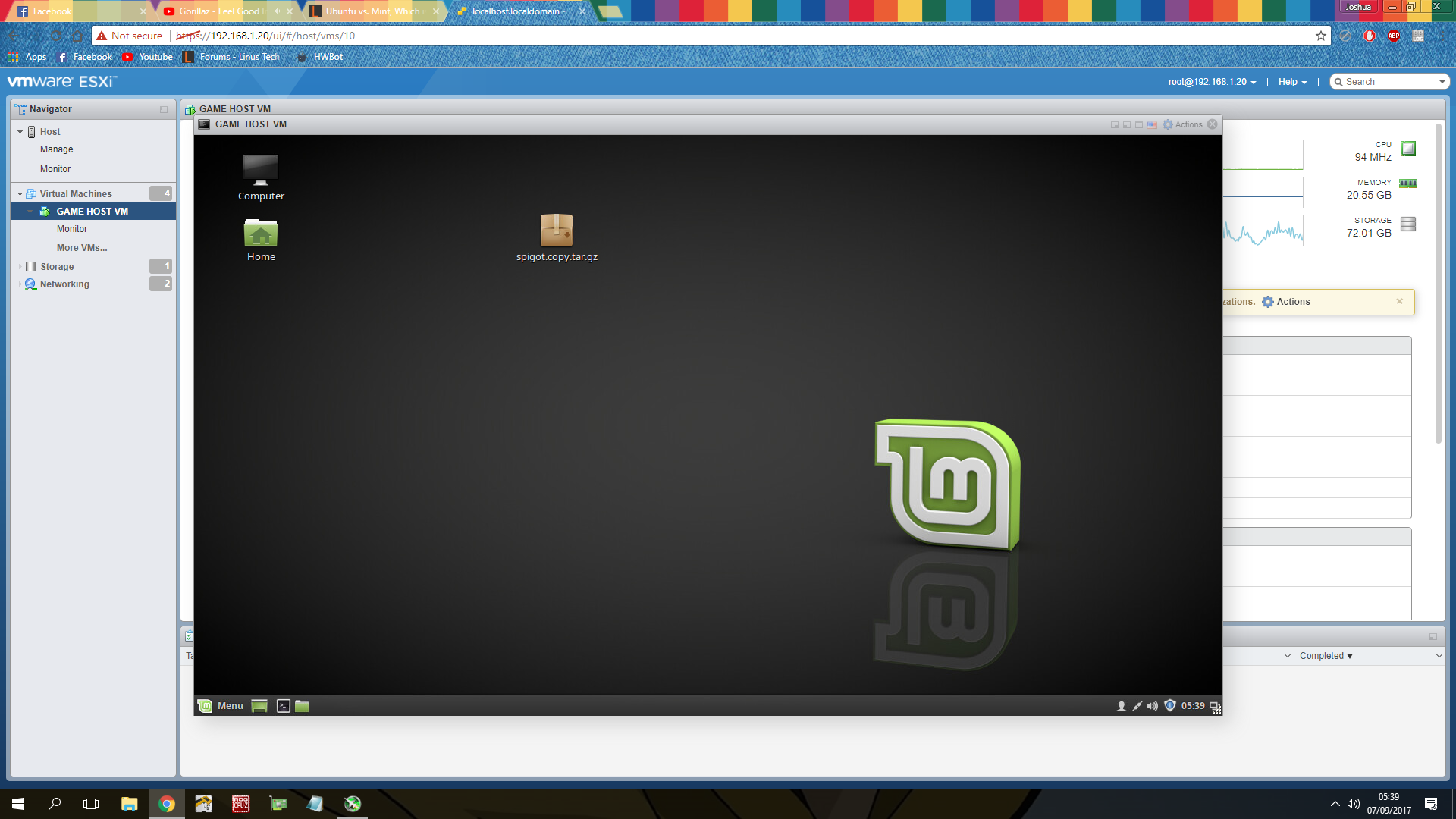Open the update manager shield in Mint tray
The image size is (1456, 819).
(x=1170, y=706)
